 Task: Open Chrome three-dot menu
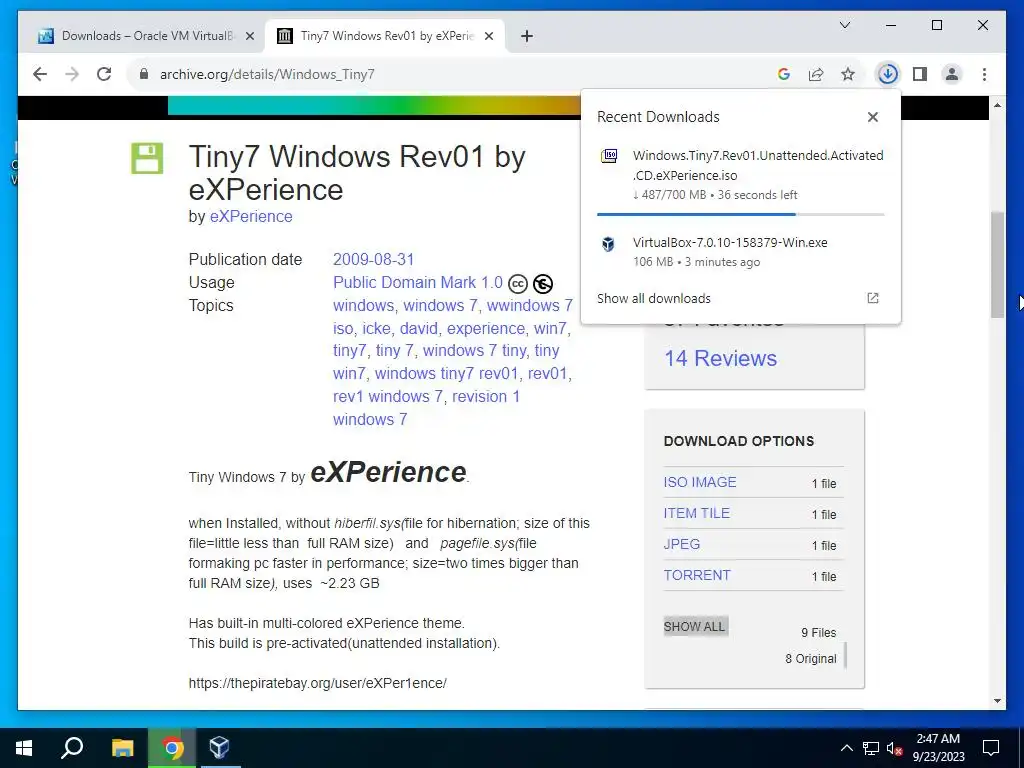coord(984,74)
